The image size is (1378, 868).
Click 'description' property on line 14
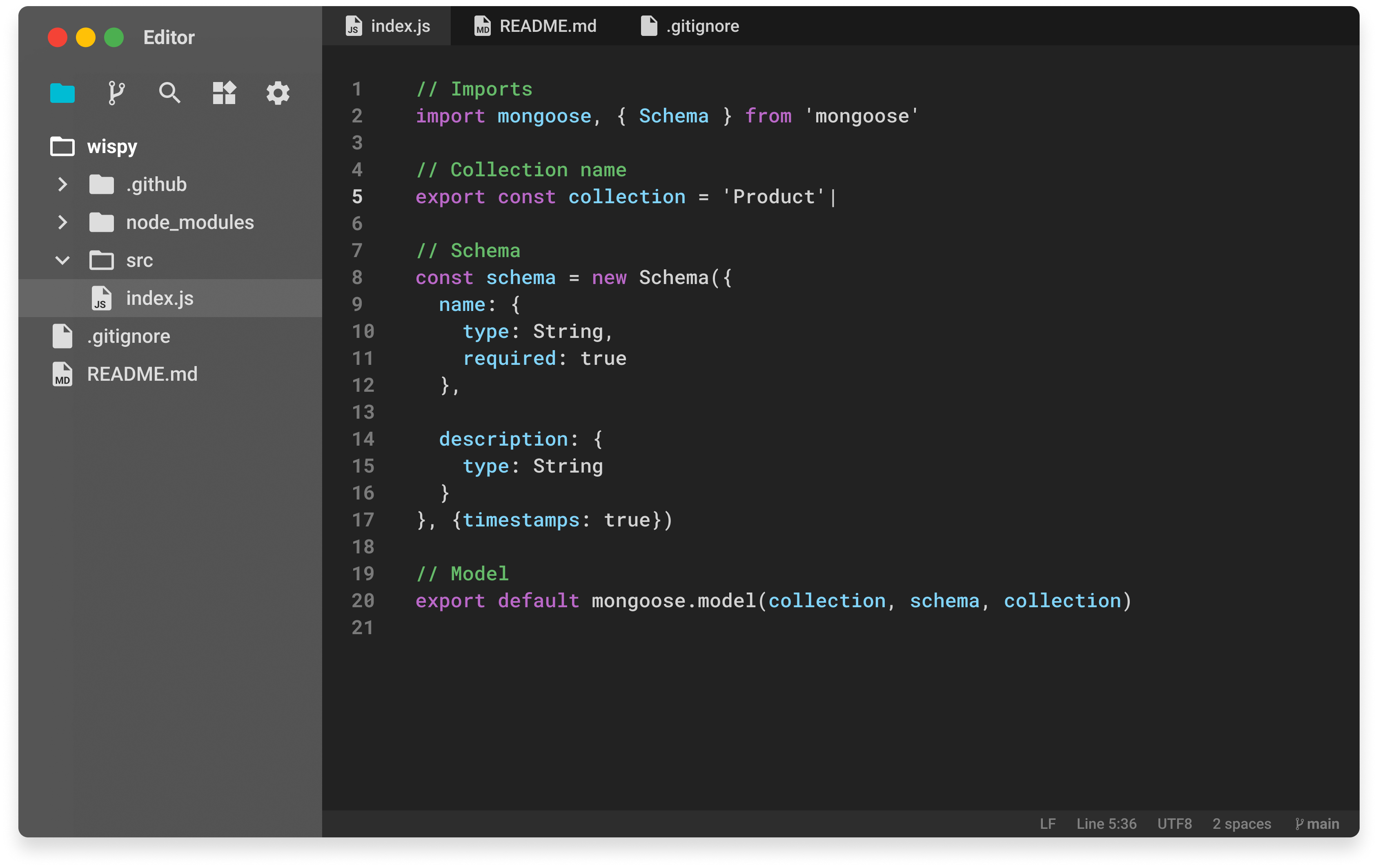(x=503, y=440)
